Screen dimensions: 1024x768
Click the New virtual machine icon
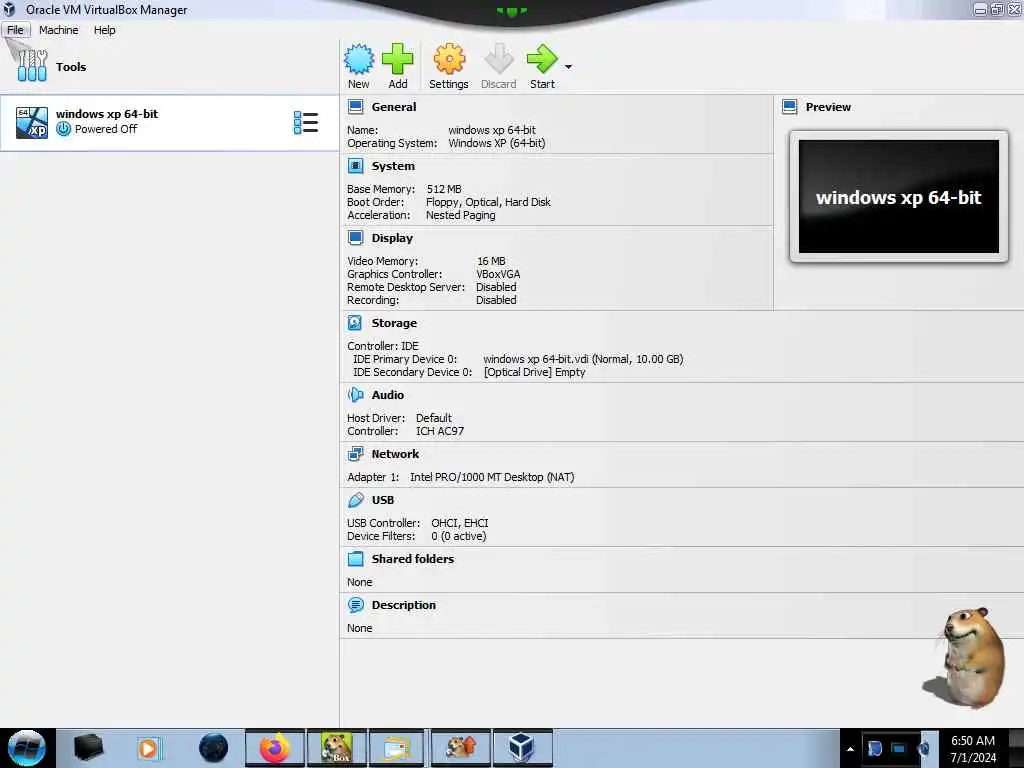[x=359, y=59]
